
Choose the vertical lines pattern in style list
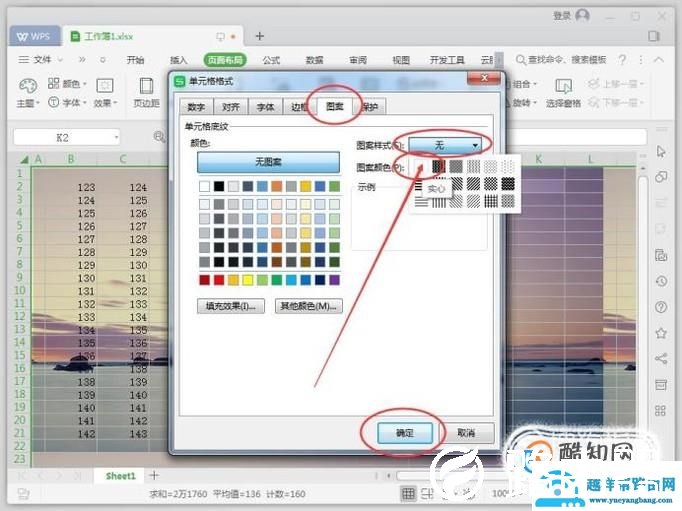(439, 202)
